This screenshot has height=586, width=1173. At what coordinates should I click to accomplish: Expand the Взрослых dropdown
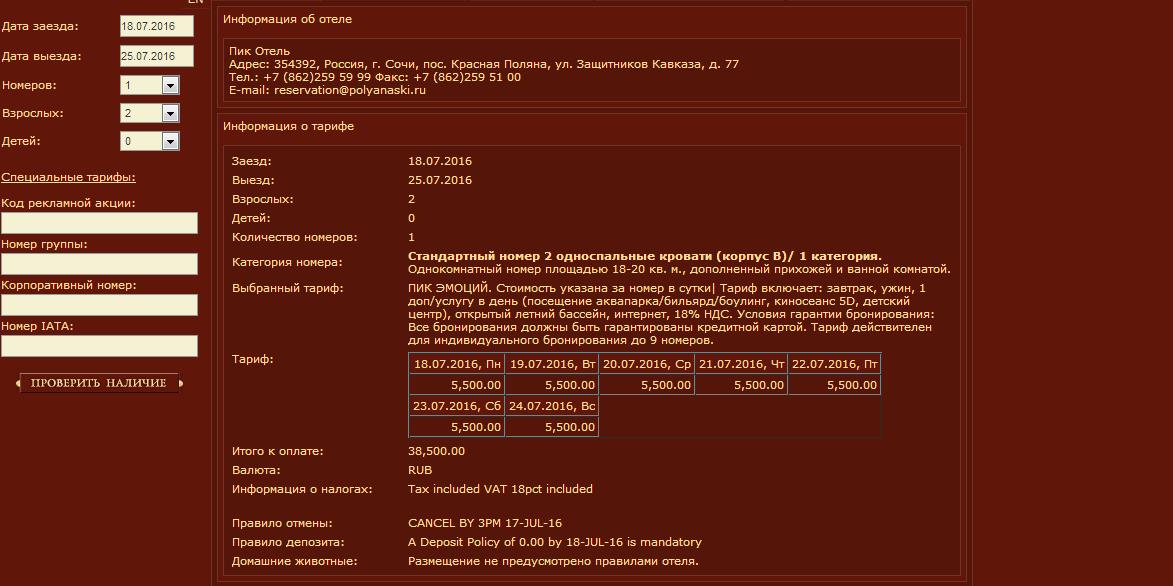point(170,114)
